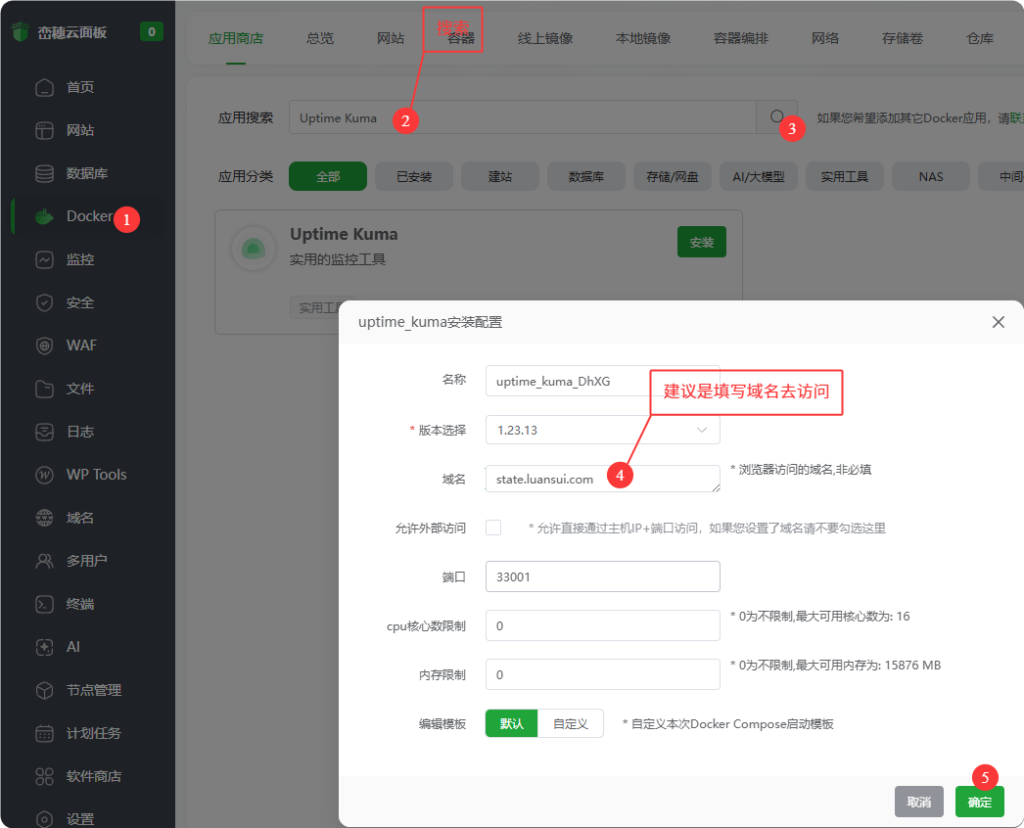Click the search magnifier icon button
Screen dimensions: 1024x828
tap(776, 117)
